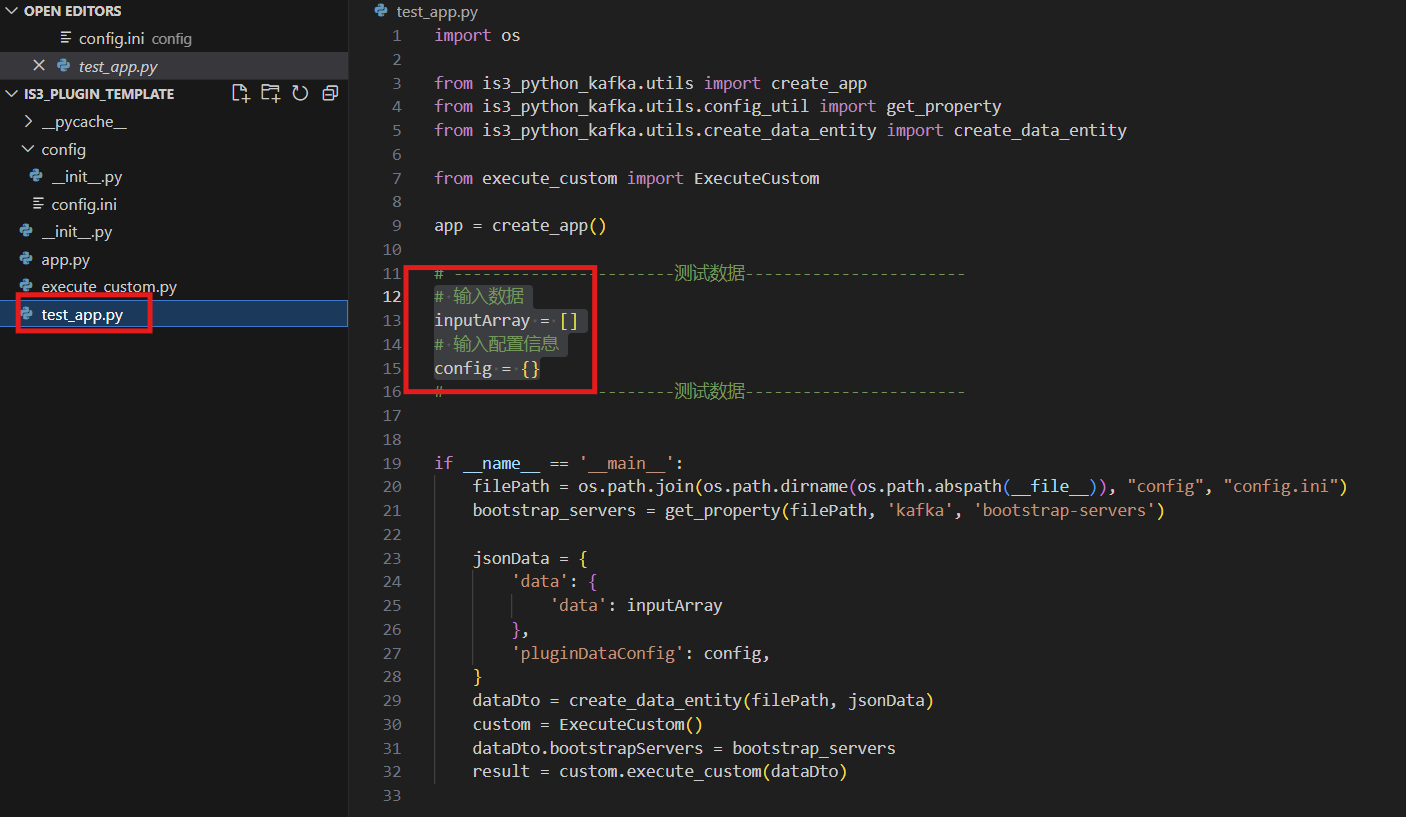
Task: Click 'app = create_app()' on line 9
Action: coord(520,226)
